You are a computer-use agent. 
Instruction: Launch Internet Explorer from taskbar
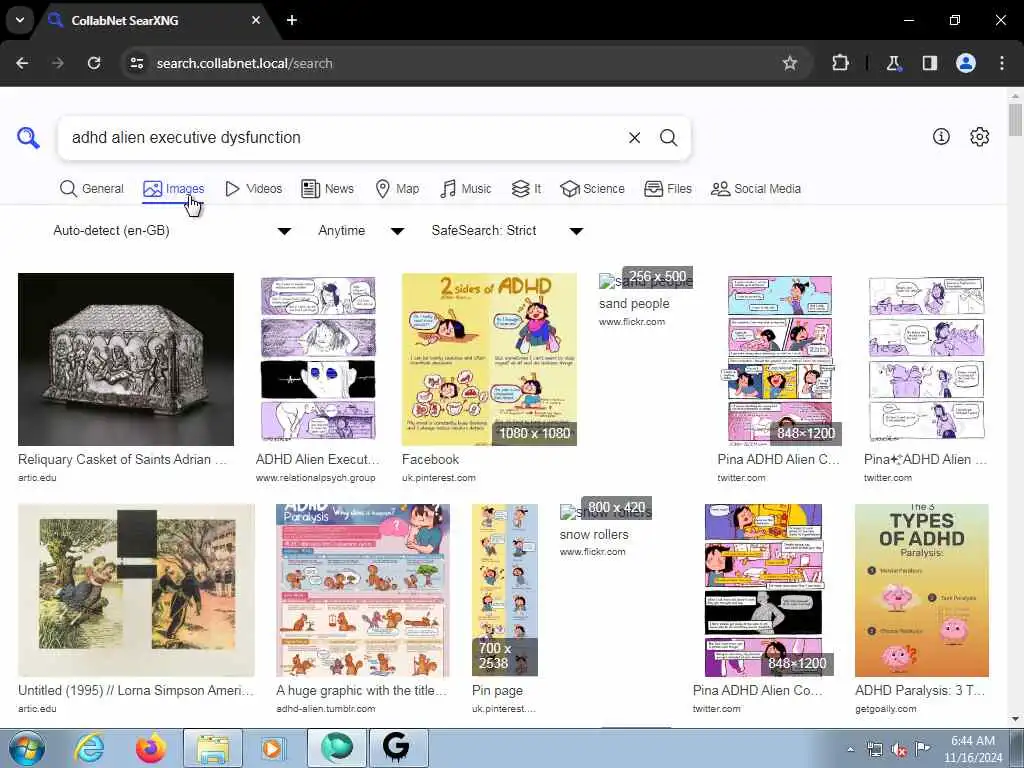click(x=89, y=748)
